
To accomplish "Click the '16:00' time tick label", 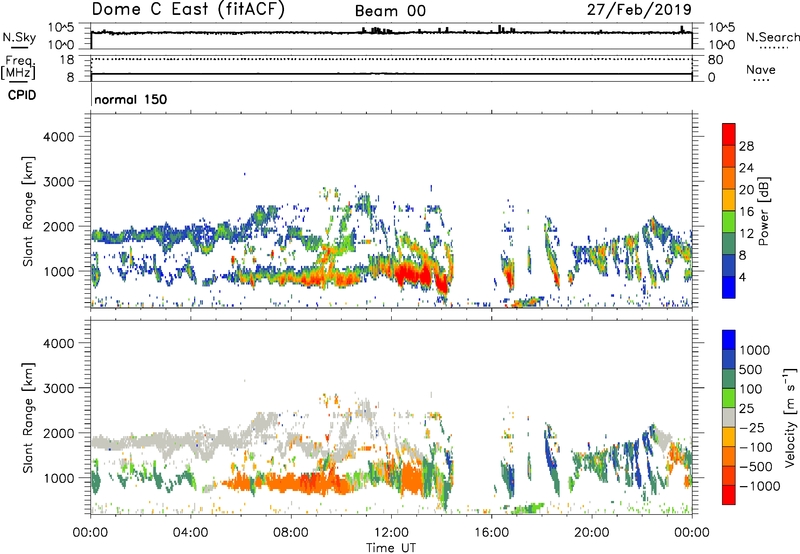I will (491, 532).
